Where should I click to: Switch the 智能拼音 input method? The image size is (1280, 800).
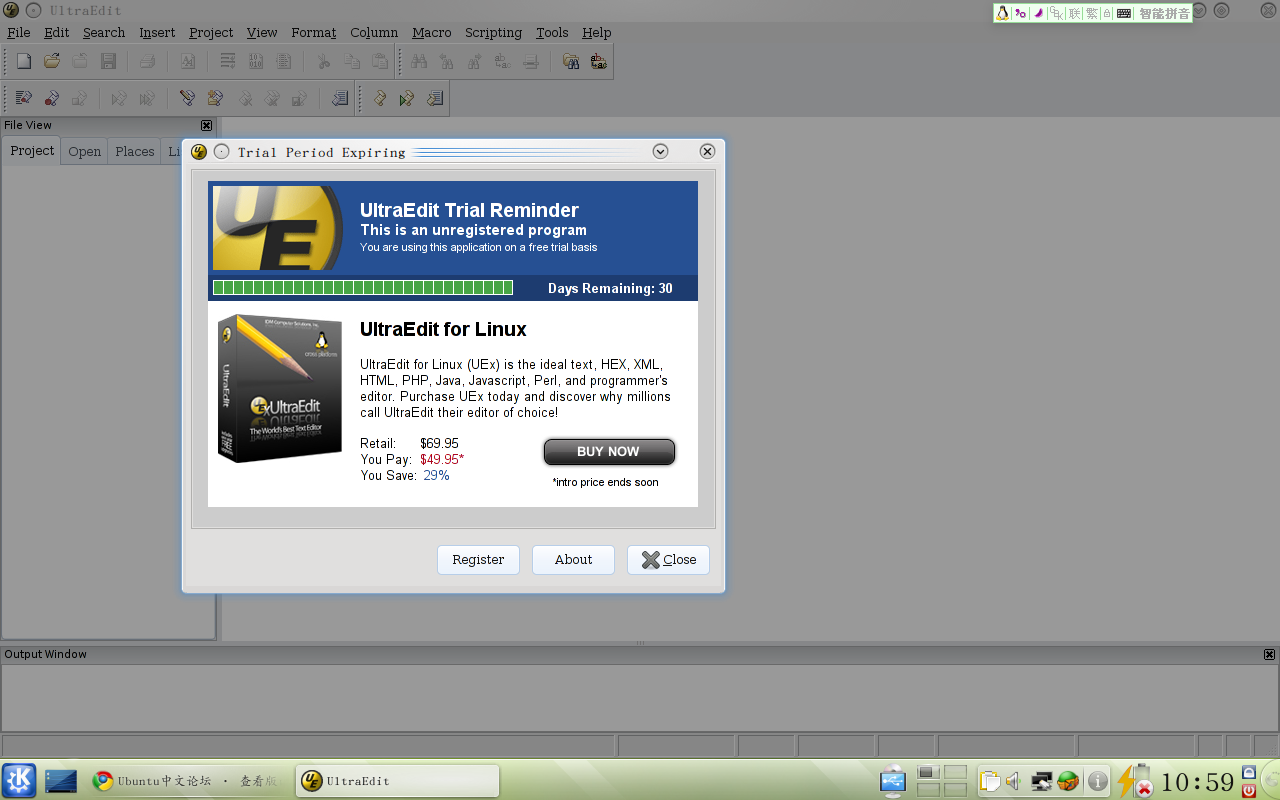[1164, 13]
